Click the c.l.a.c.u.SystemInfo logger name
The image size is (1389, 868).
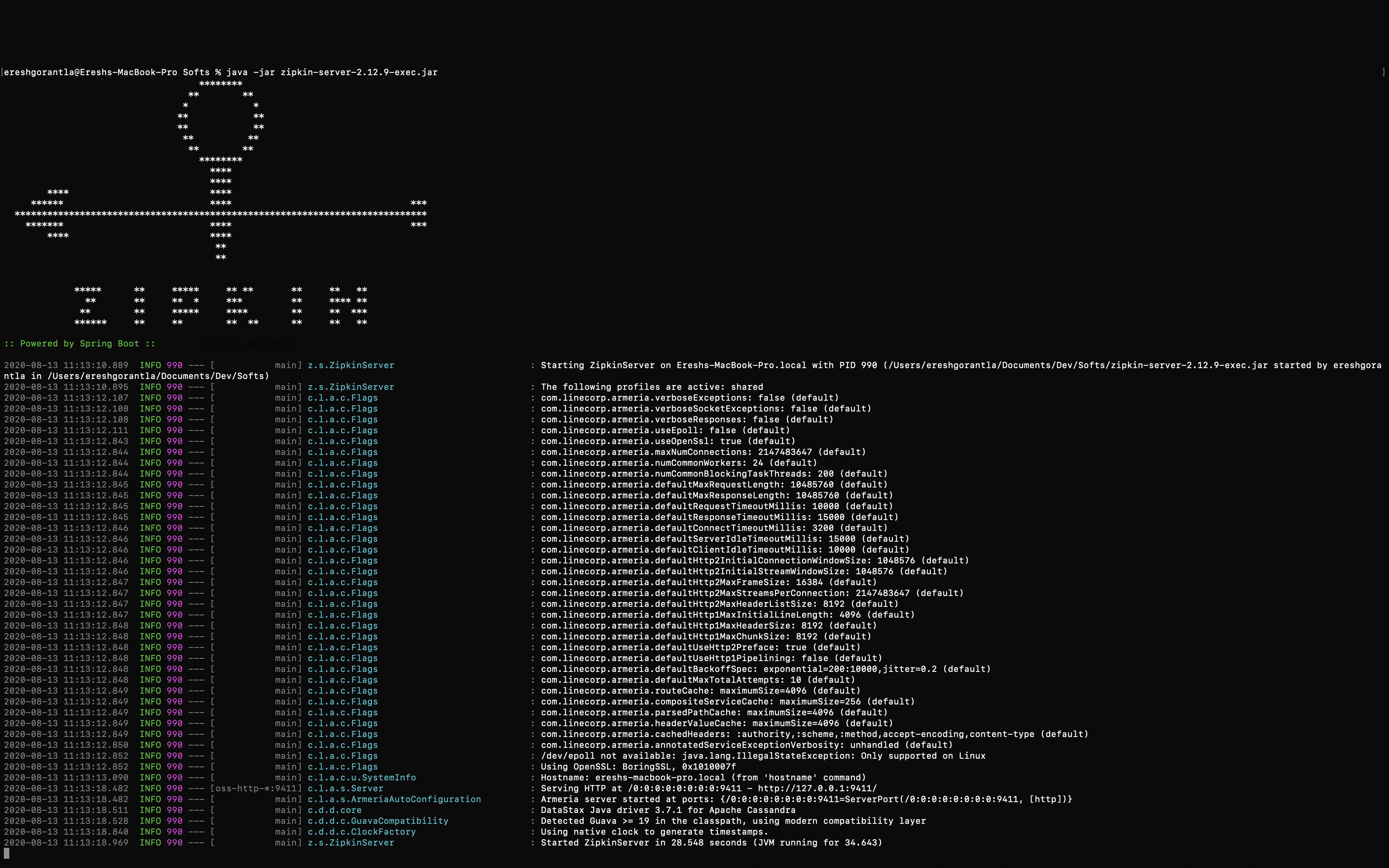click(362, 777)
